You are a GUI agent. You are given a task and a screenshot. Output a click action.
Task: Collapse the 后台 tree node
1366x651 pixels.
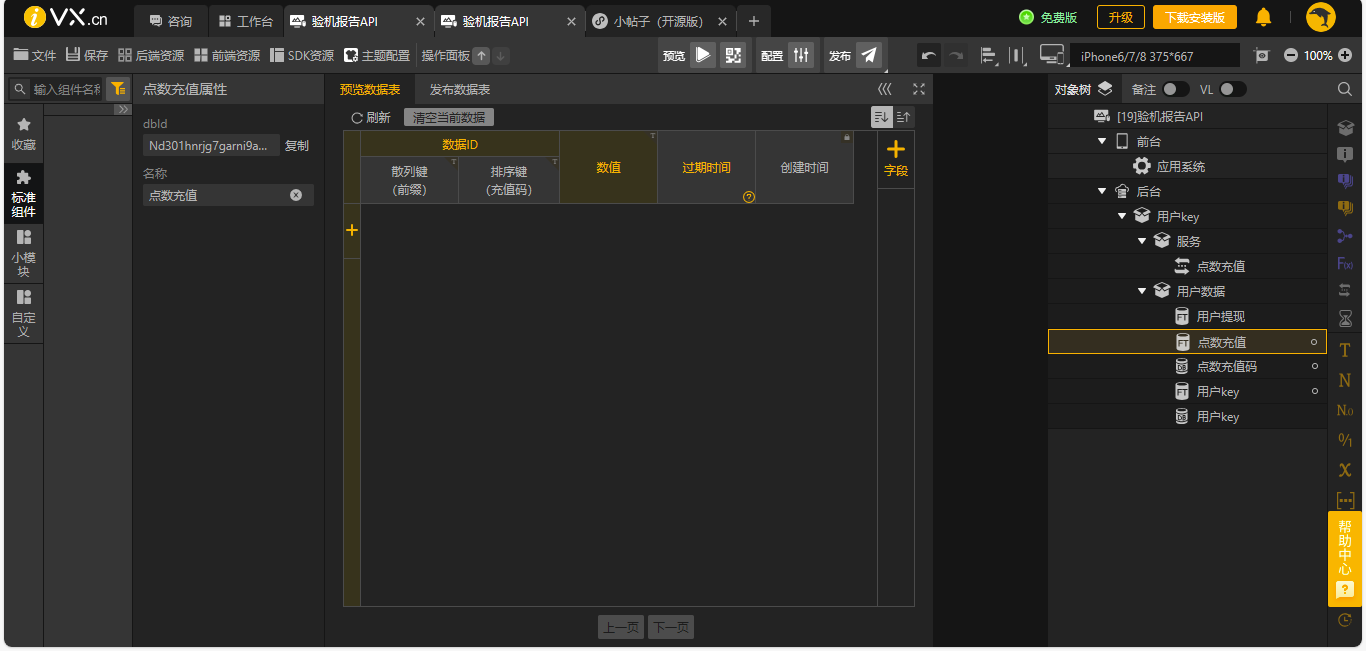(1102, 191)
